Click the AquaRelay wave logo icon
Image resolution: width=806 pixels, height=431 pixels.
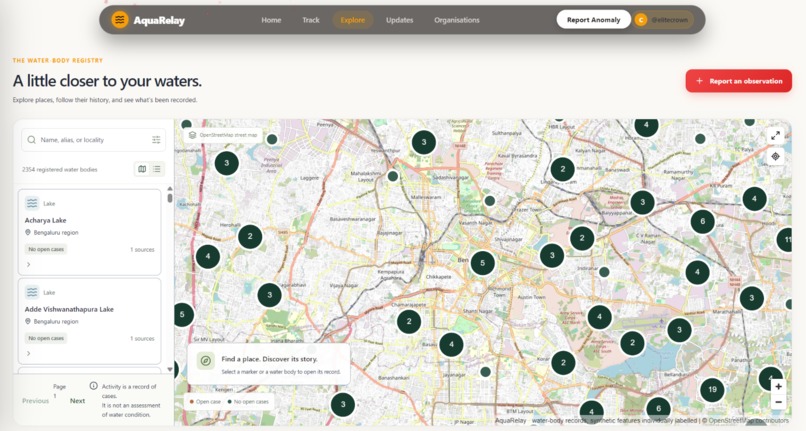[120, 20]
